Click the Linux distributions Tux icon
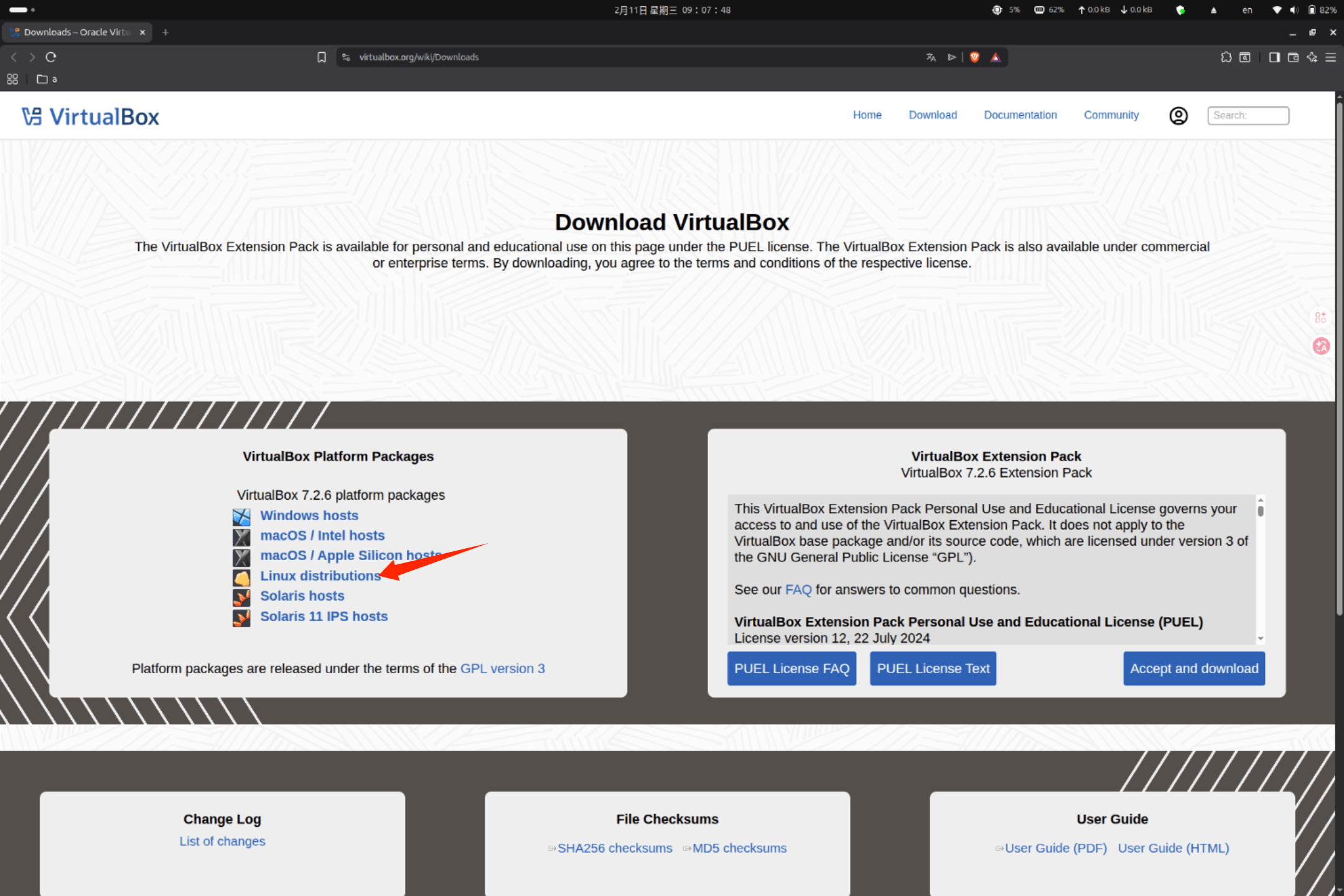The image size is (1344, 896). 241,577
